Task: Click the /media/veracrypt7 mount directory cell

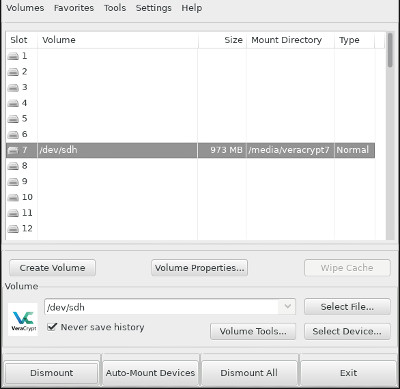Action: pos(289,150)
